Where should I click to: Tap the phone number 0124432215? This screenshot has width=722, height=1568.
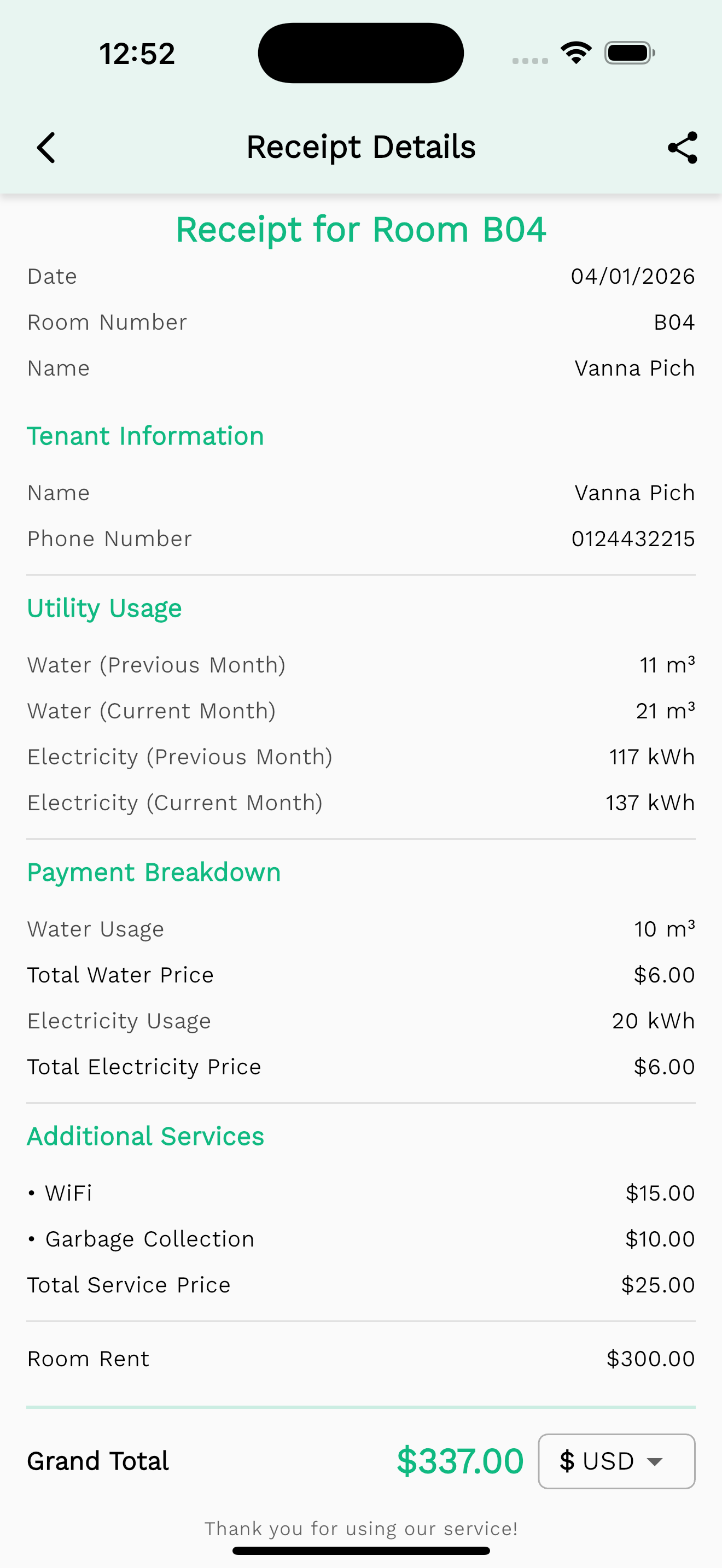(x=632, y=539)
